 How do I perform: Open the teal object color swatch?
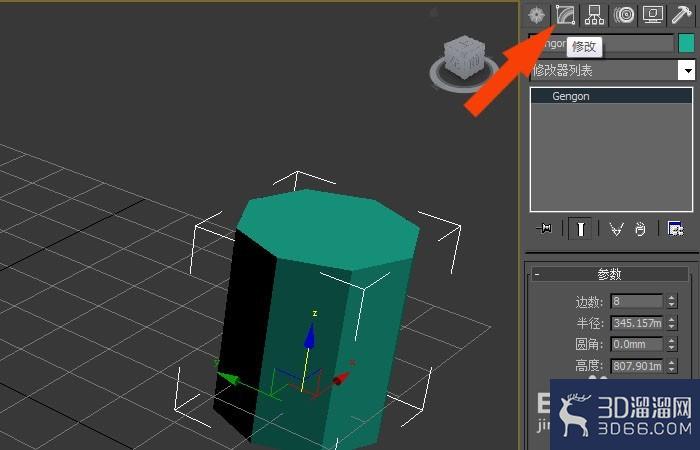pyautogui.click(x=686, y=44)
